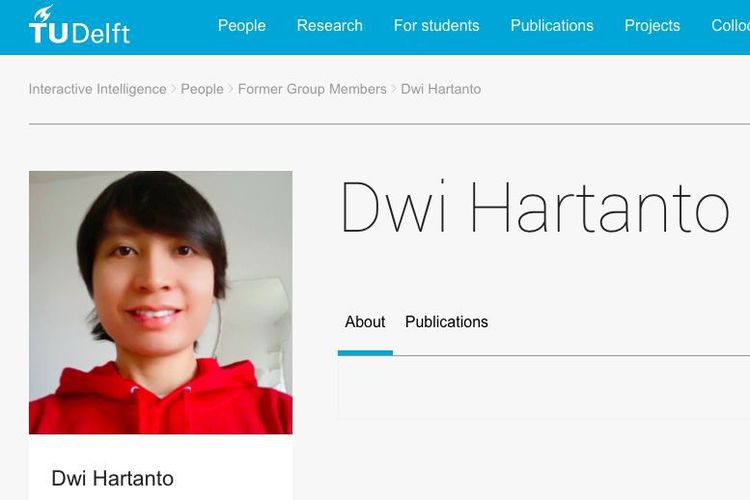Switch to the About tab
This screenshot has height=500, width=750.
(365, 322)
